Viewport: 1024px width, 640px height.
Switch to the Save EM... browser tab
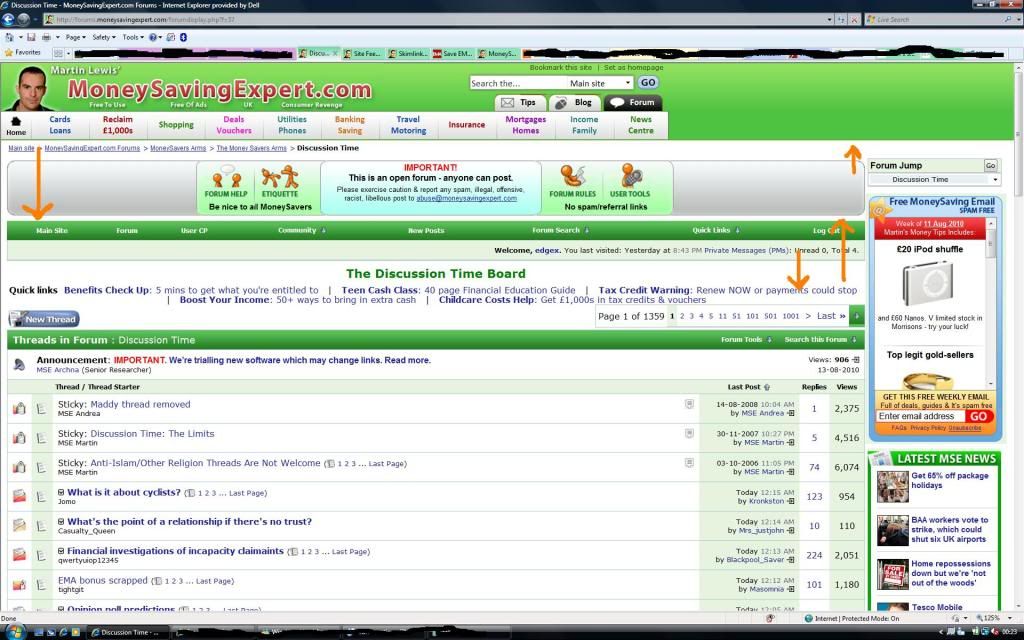click(x=453, y=54)
